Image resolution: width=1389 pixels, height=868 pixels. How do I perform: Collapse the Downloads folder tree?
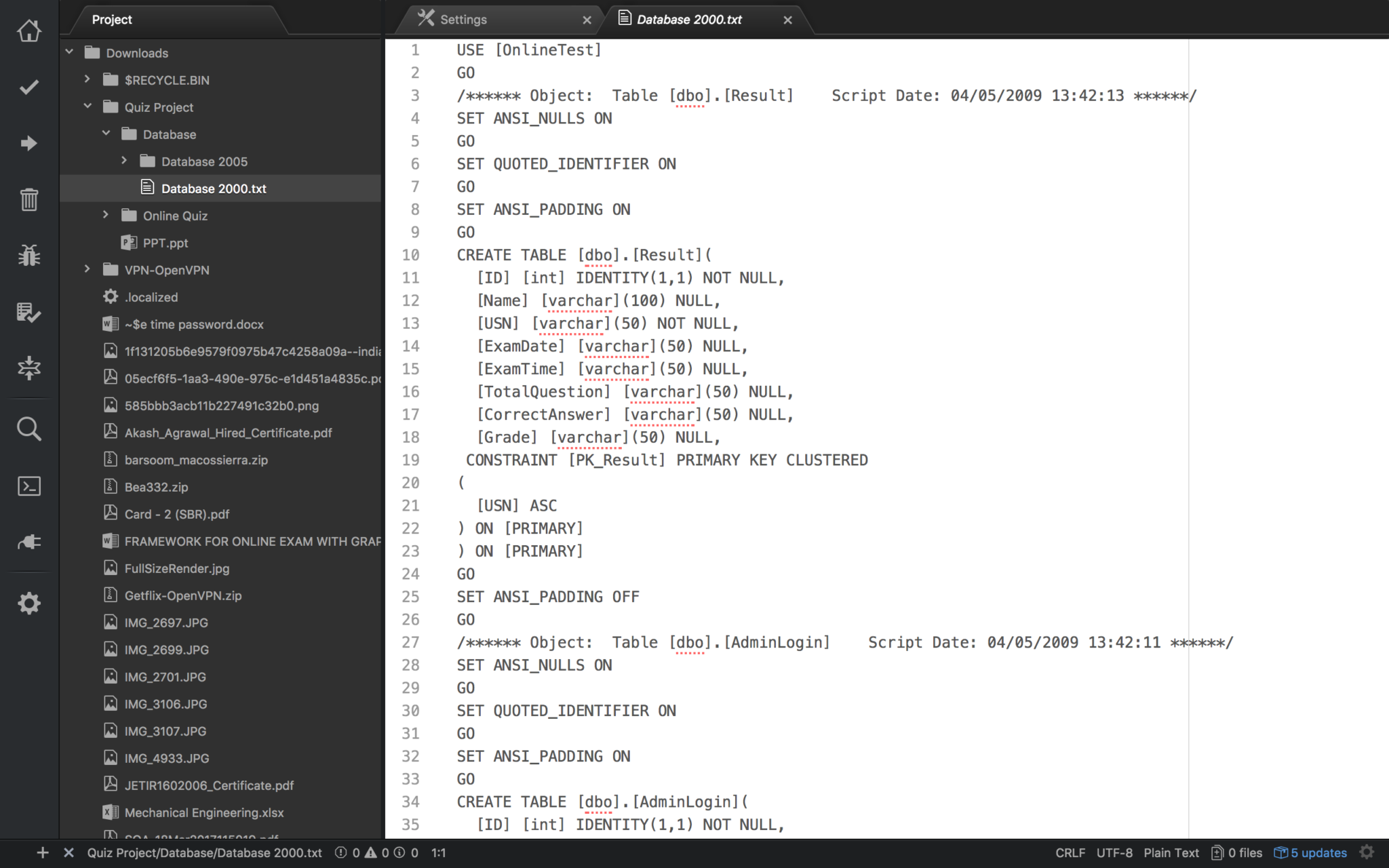69,52
